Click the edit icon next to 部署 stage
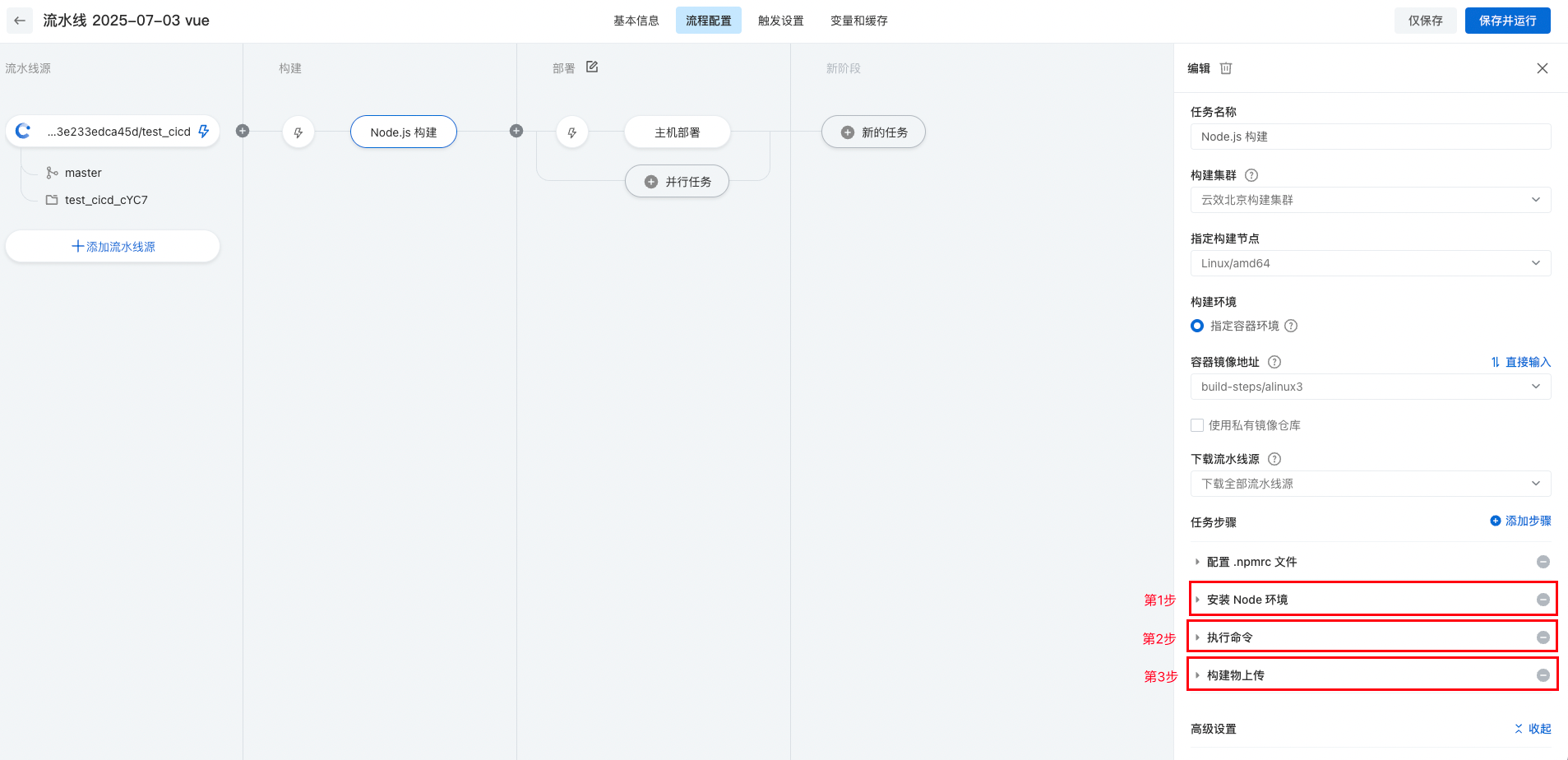Viewport: 1568px width, 760px height. [592, 67]
